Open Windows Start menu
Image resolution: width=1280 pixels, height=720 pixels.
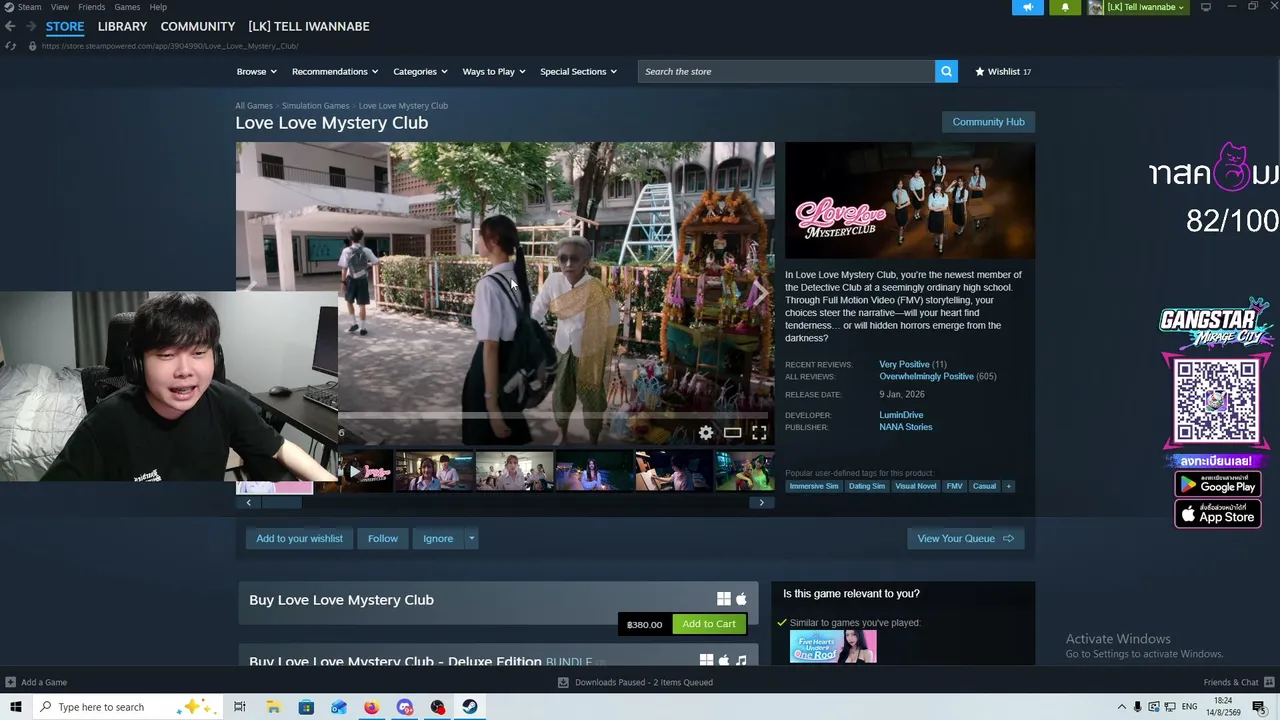(15, 707)
